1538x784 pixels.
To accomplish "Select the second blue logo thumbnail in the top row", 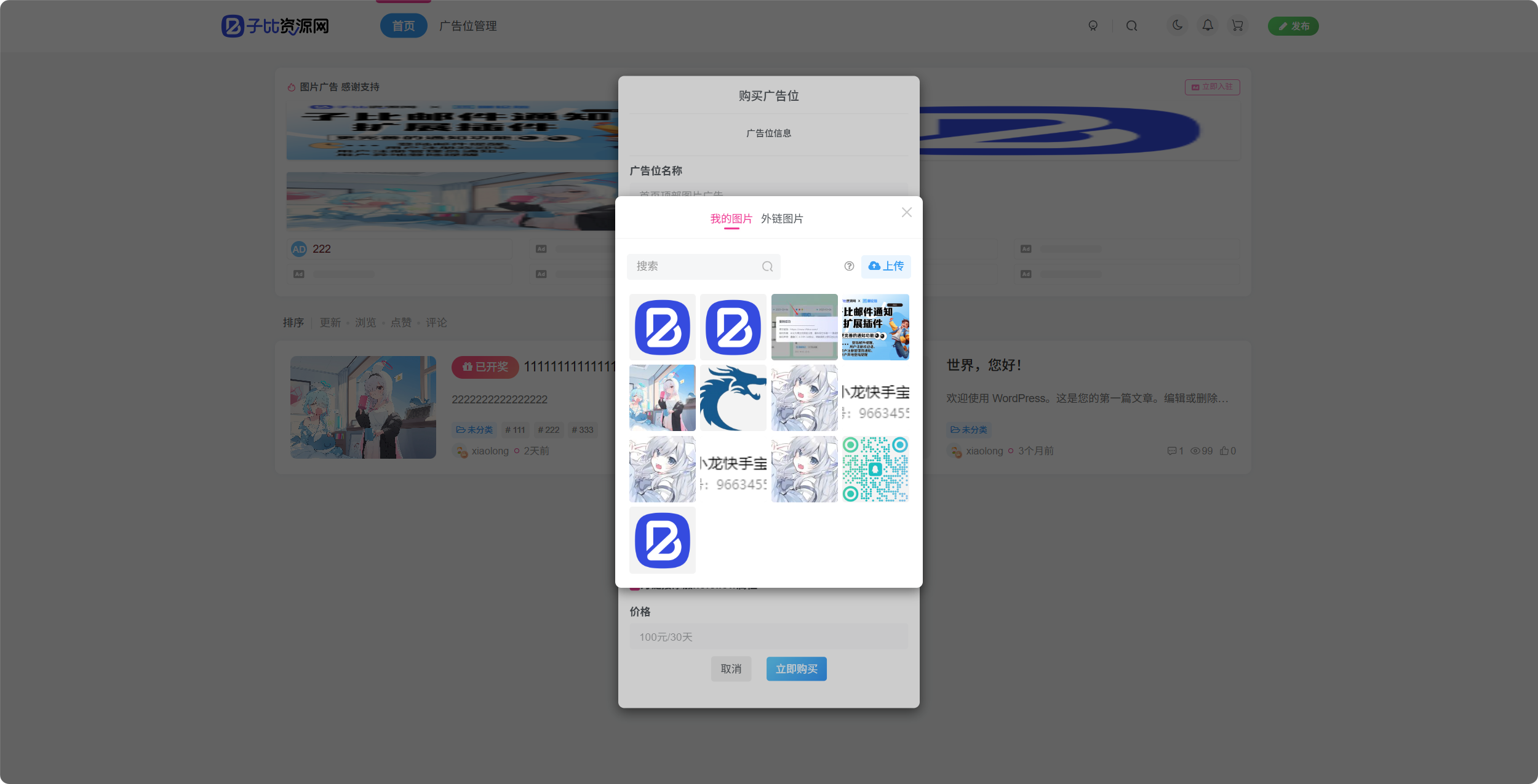I will (x=733, y=327).
